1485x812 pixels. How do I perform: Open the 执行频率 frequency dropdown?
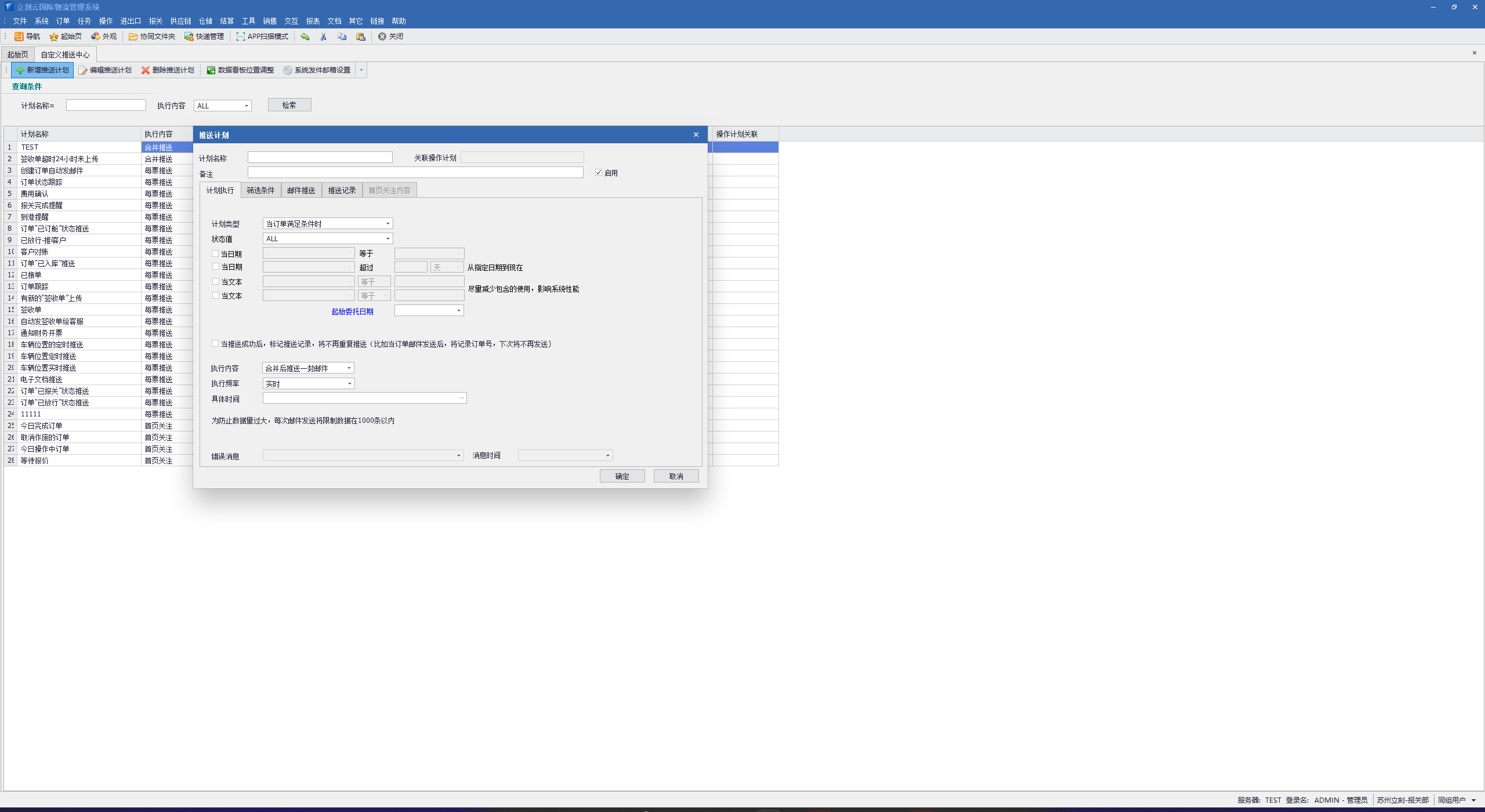pyautogui.click(x=349, y=384)
